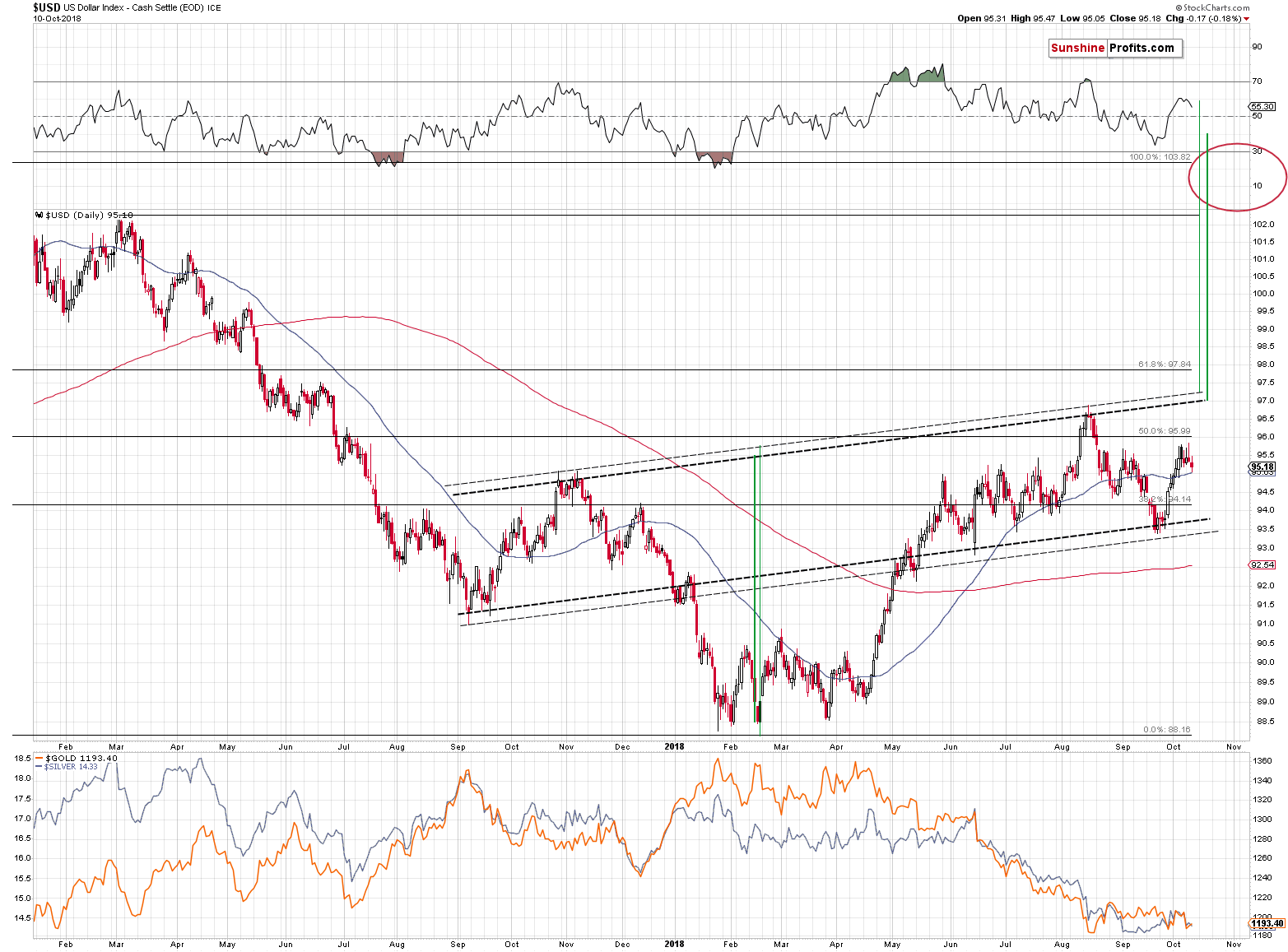Click the '61.8%: 97.84' retracement label
1288x952 pixels.
tap(1165, 364)
